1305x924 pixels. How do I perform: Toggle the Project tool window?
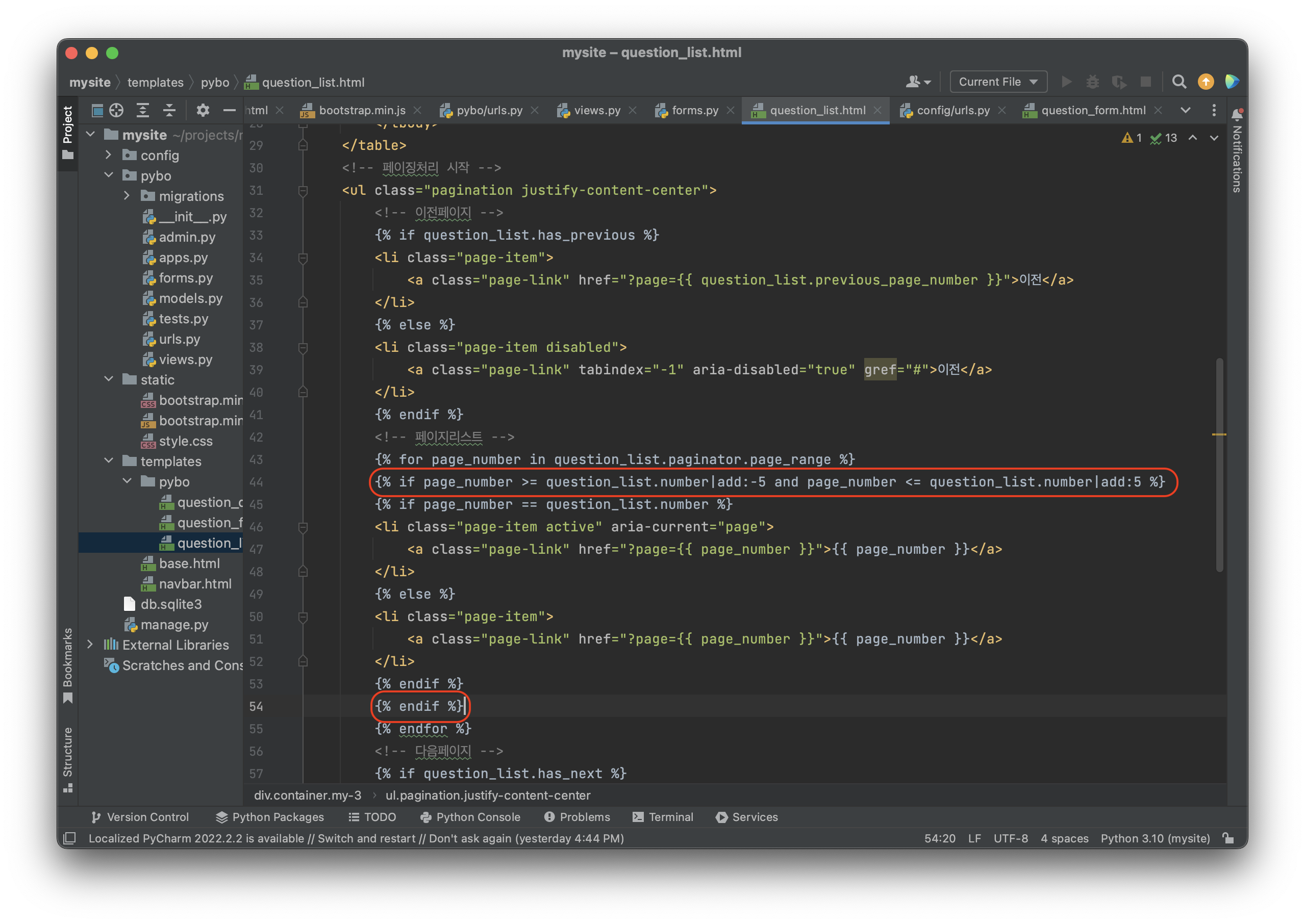(x=68, y=132)
